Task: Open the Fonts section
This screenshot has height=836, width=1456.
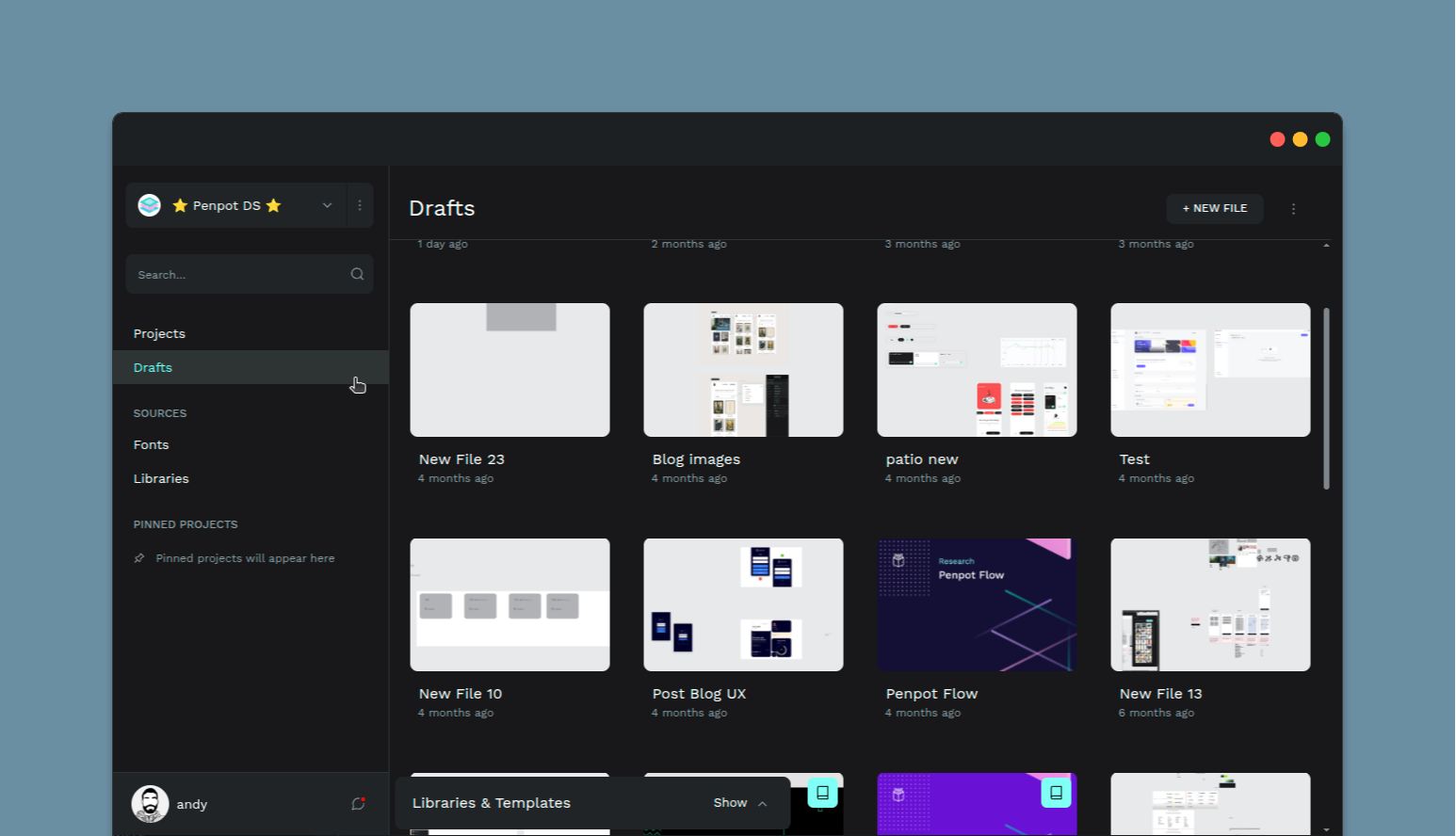Action: pyautogui.click(x=151, y=444)
